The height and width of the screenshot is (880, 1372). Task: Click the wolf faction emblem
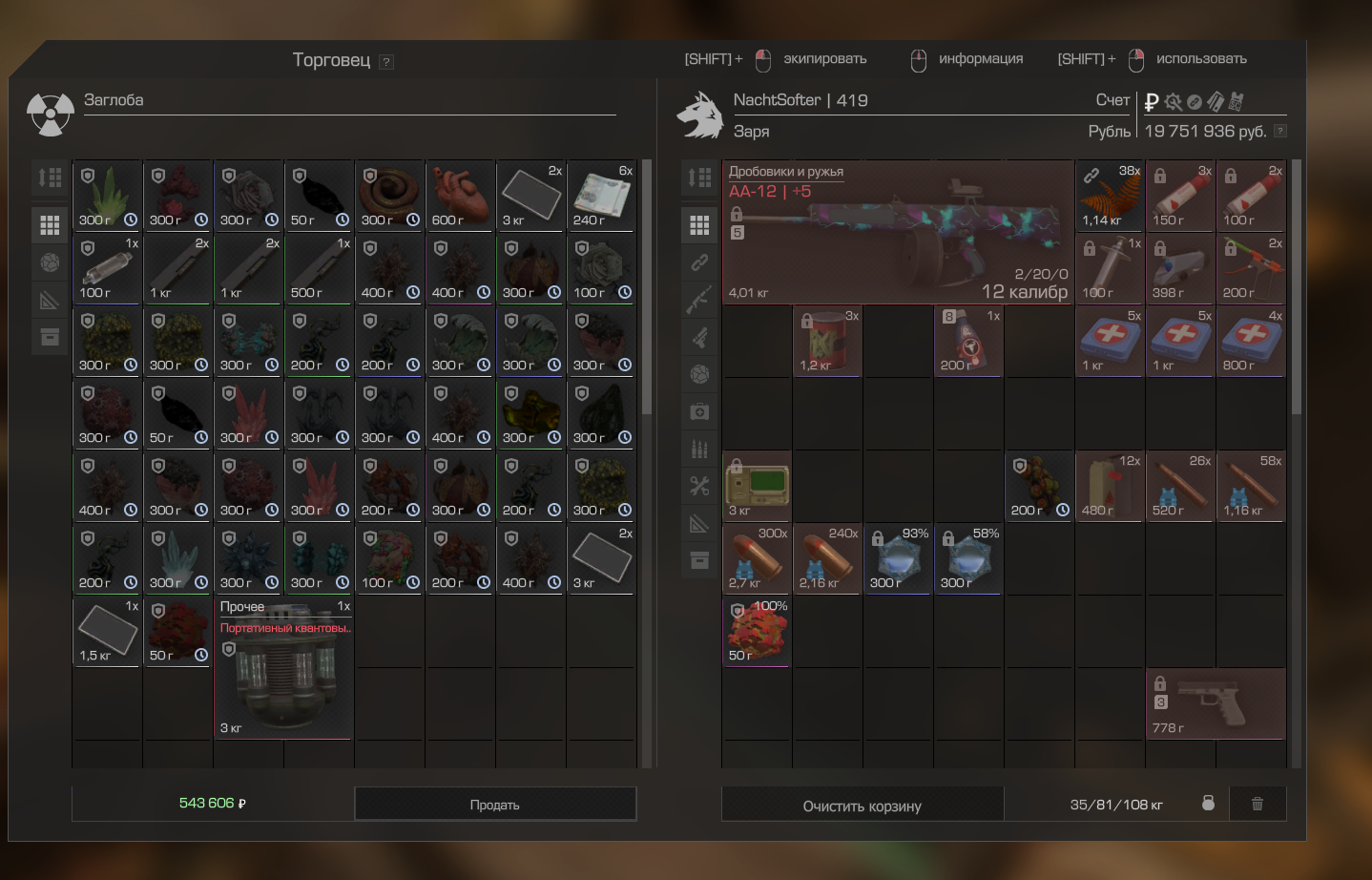coord(699,115)
